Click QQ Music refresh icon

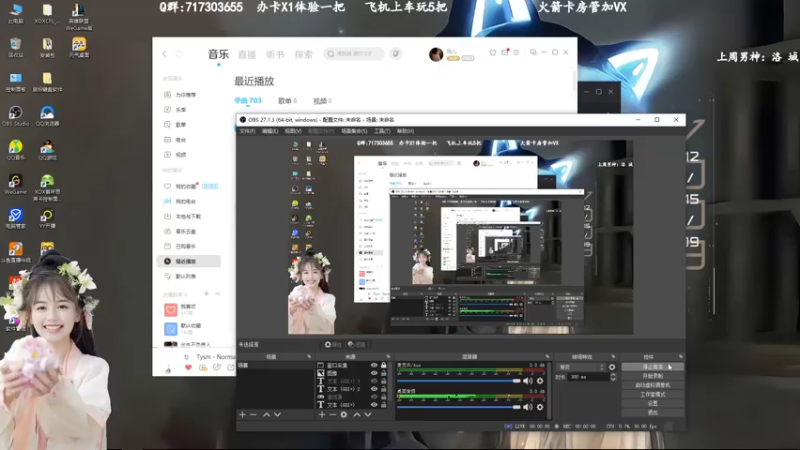pos(179,54)
